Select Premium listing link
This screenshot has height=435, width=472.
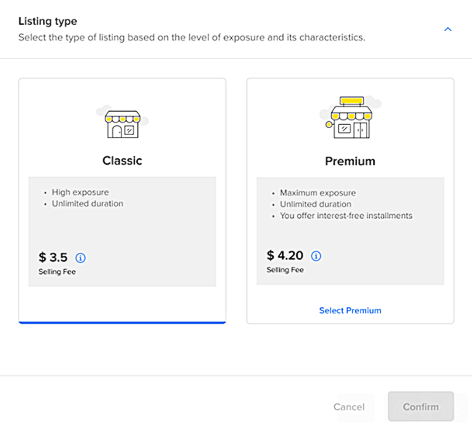[x=350, y=310]
